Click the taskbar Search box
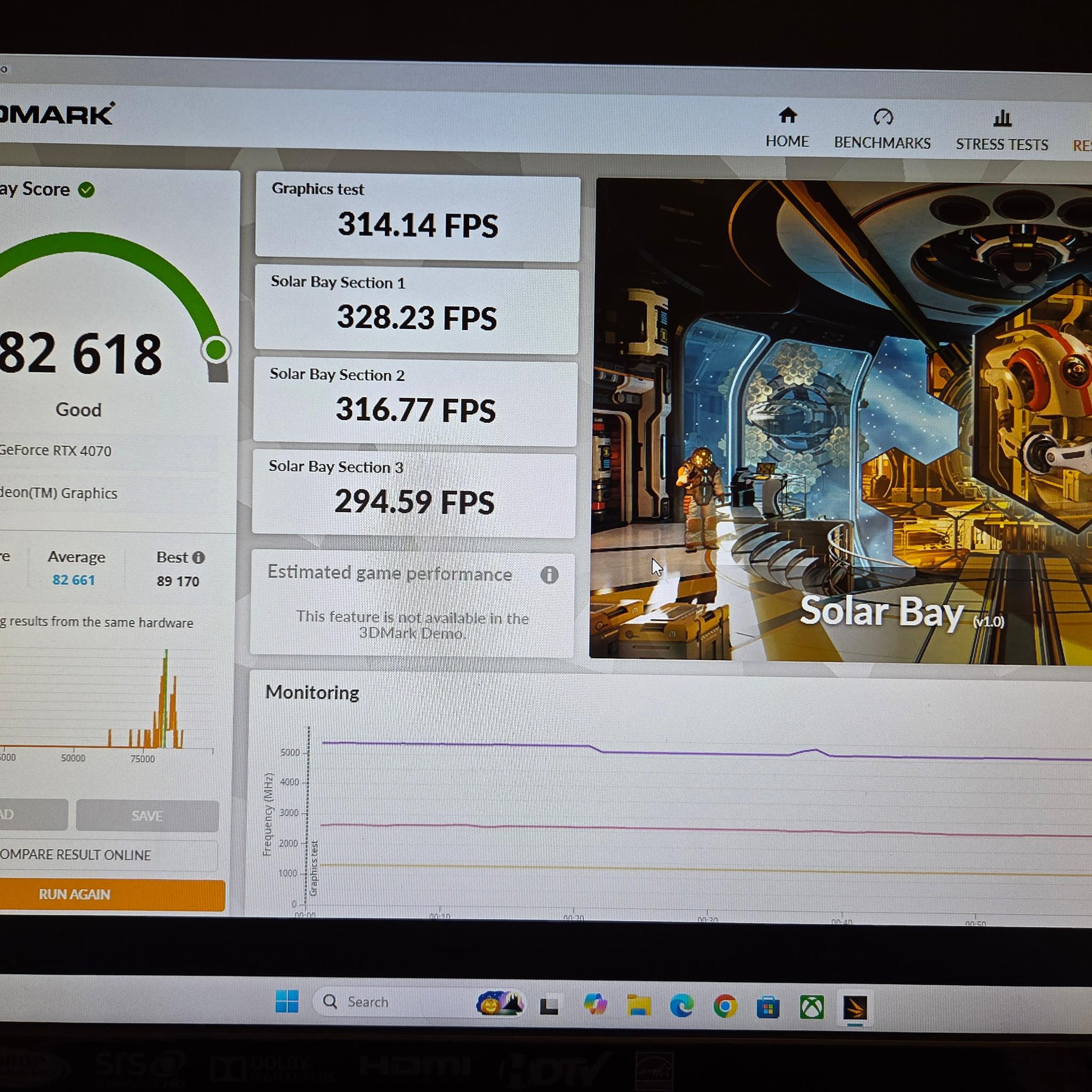 (418, 1002)
